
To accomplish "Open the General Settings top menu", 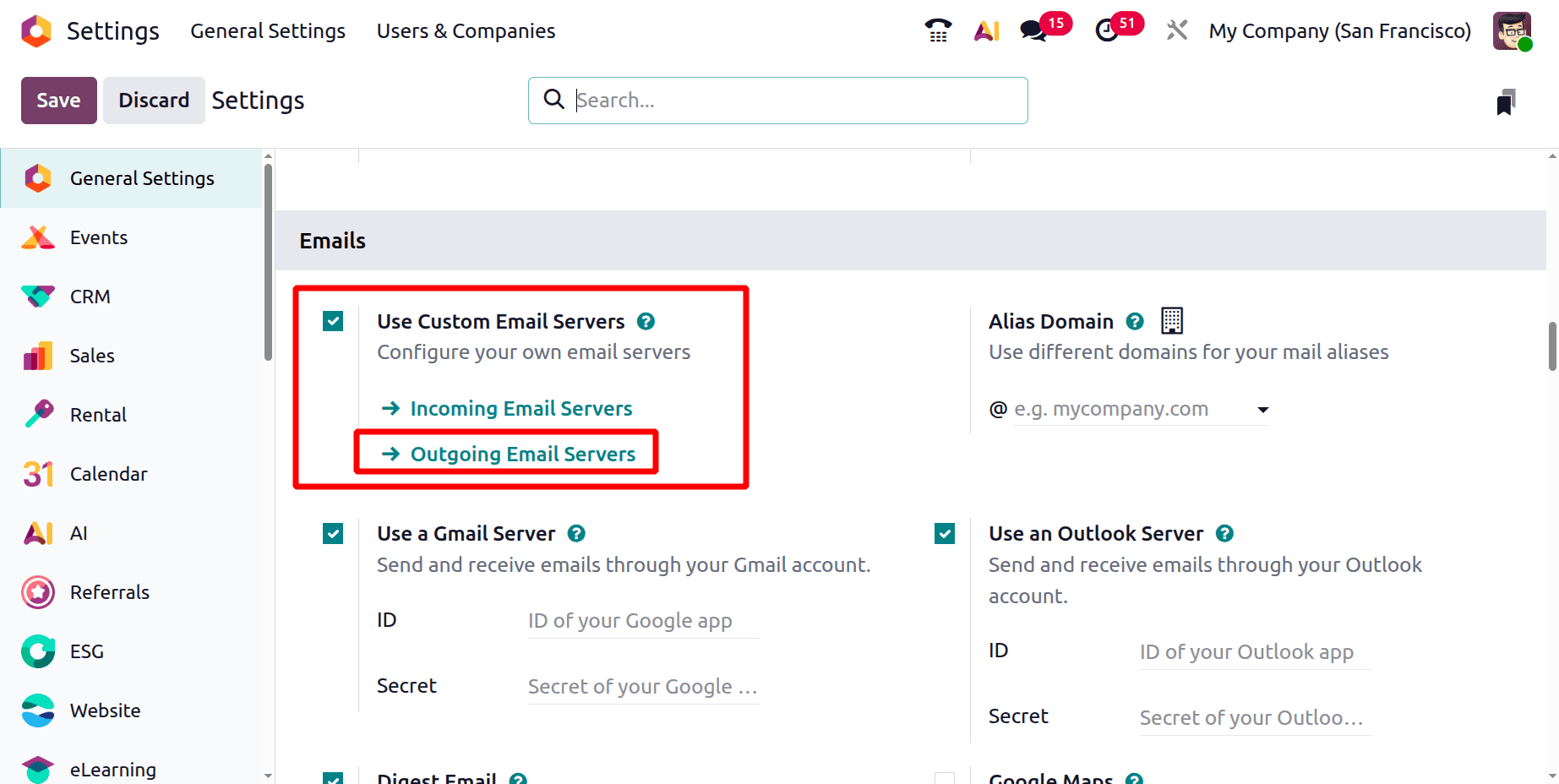I will [x=267, y=30].
